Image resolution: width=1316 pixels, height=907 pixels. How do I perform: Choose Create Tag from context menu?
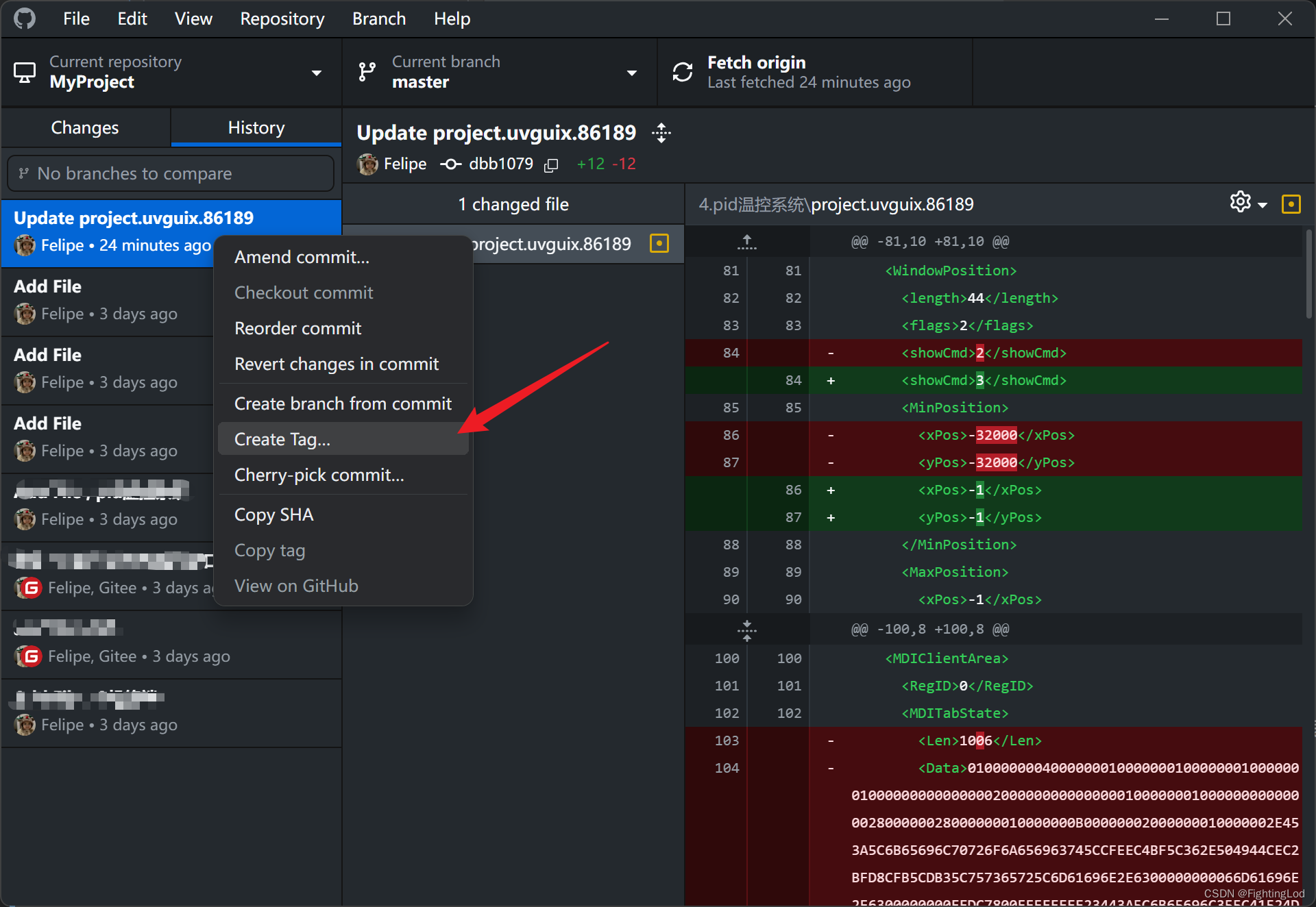[x=343, y=439]
